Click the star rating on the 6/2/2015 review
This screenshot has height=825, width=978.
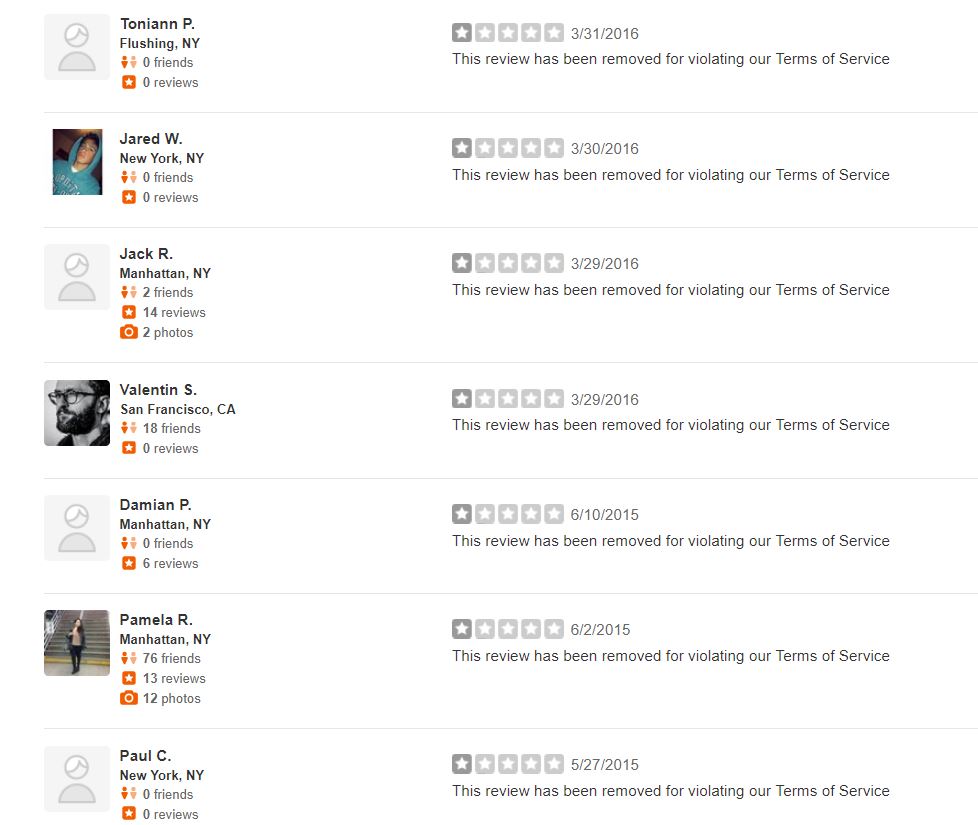click(x=508, y=629)
